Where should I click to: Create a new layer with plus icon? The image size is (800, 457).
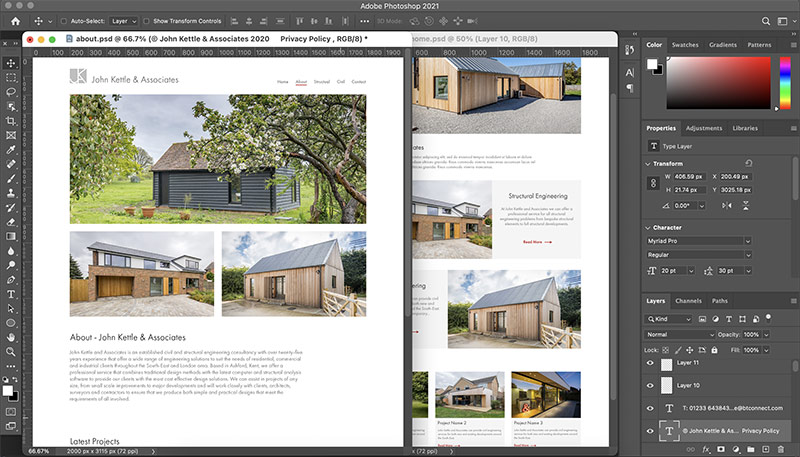click(x=765, y=449)
